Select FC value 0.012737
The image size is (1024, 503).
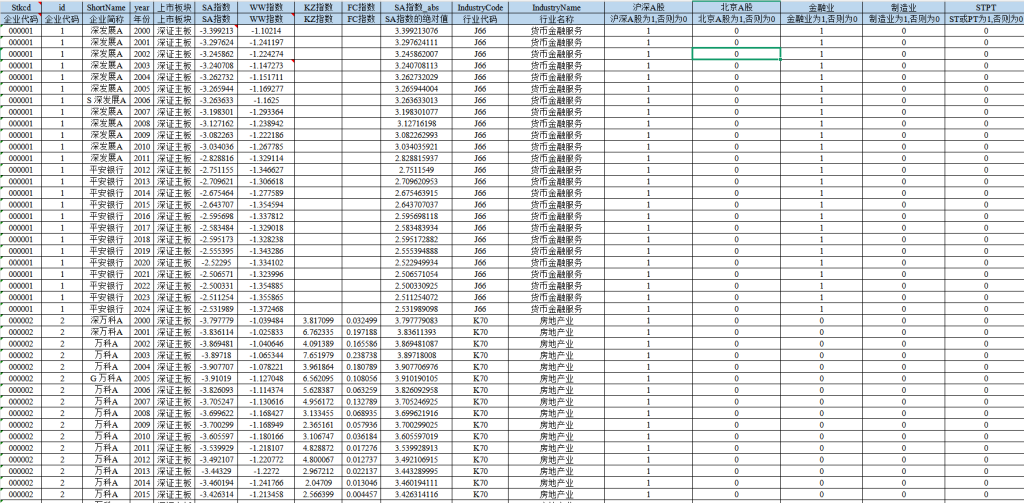[x=361, y=459]
